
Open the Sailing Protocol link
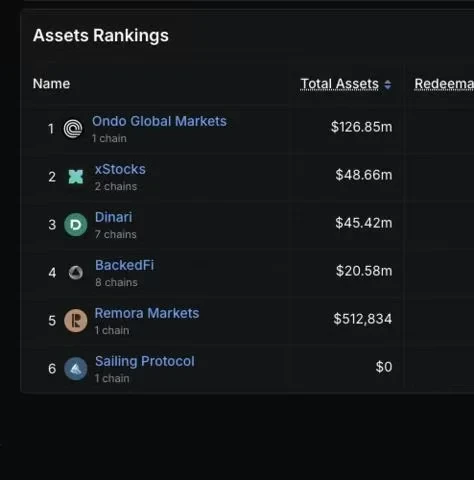(145, 361)
